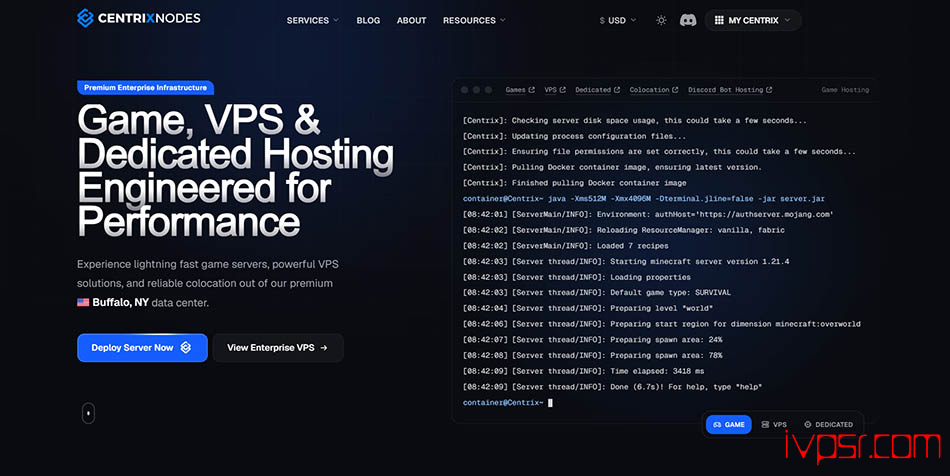
Task: Toggle light mode with the sun icon
Action: 661,20
